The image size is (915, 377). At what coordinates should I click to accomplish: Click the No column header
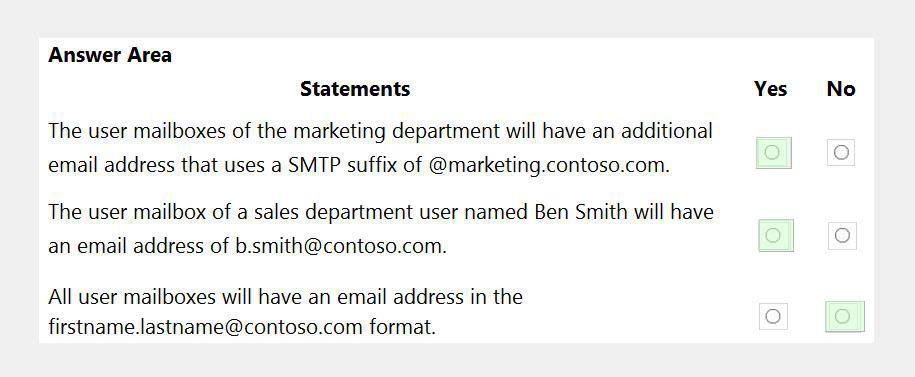click(841, 89)
